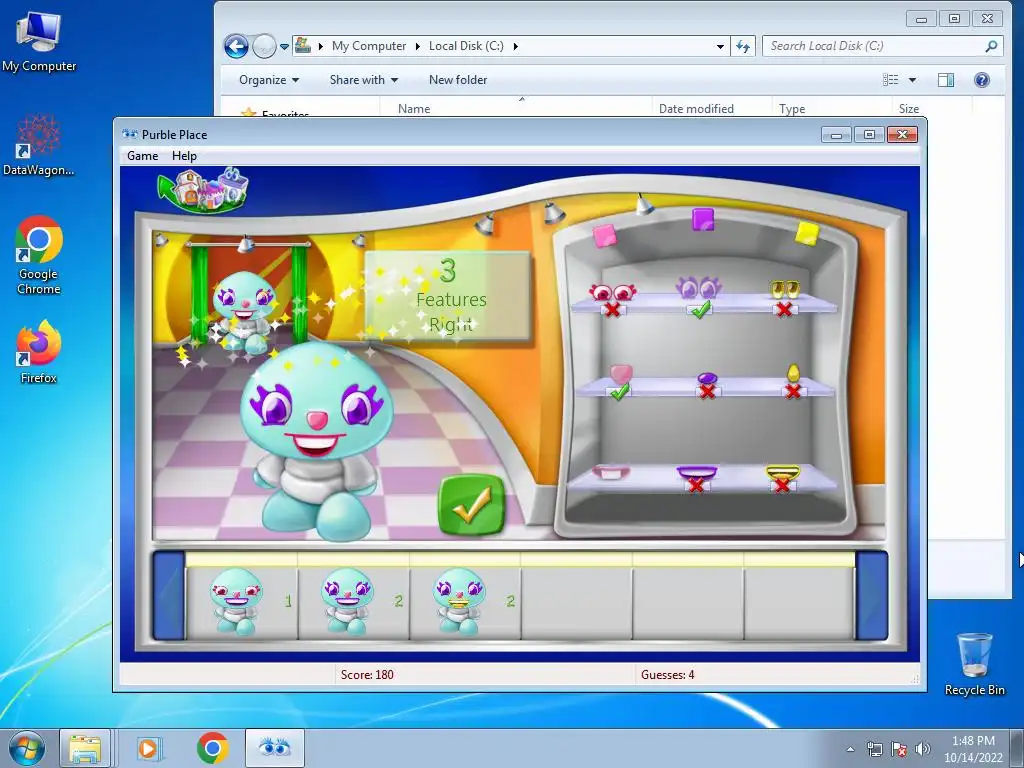Click the Purble Place taskbar button
The height and width of the screenshot is (768, 1024).
274,748
